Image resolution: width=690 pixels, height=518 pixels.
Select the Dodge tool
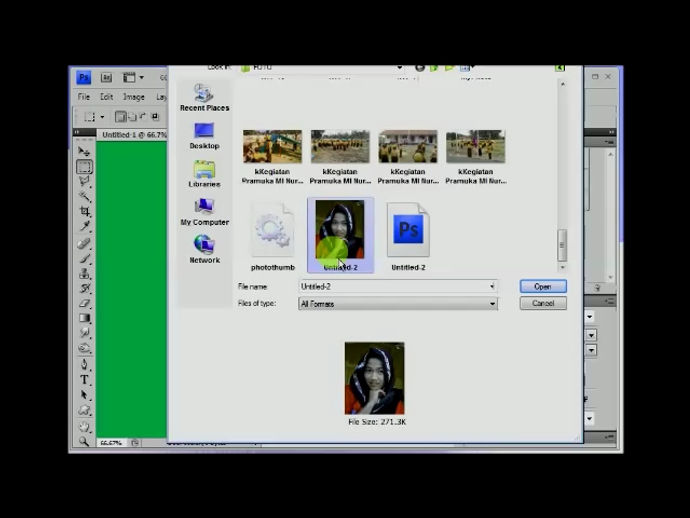(x=84, y=348)
